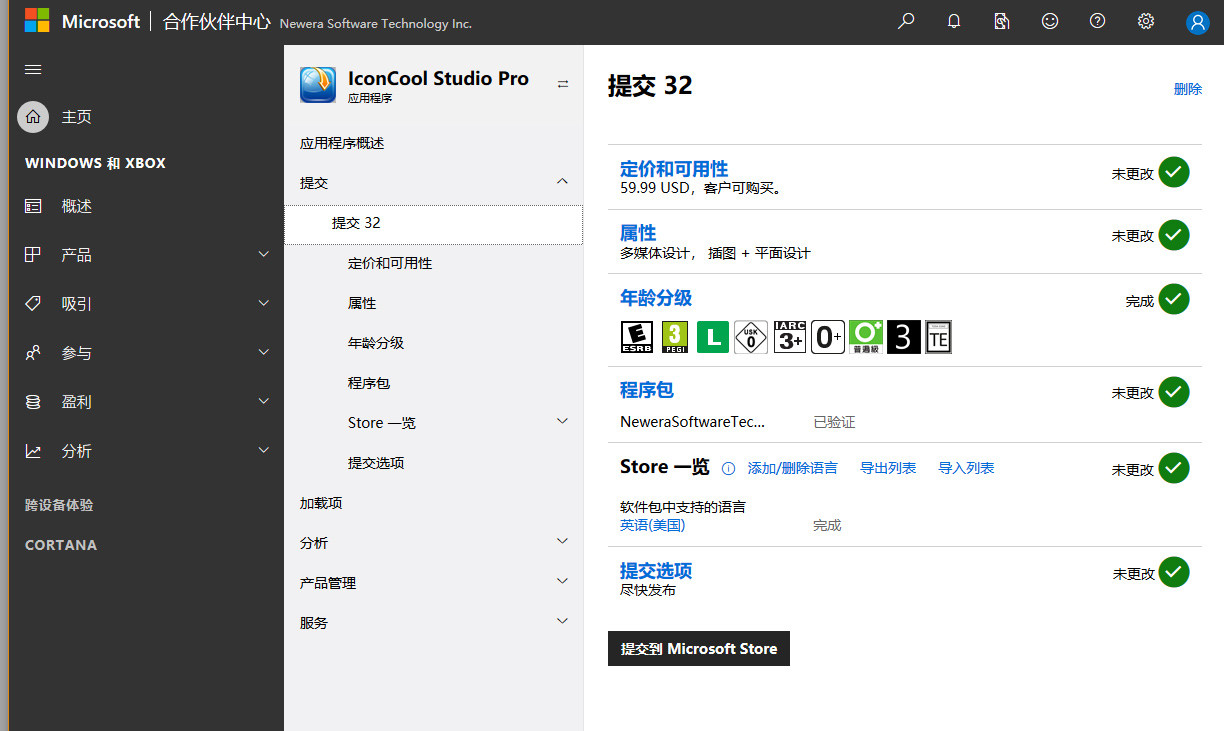Open 跨设备体验 in sidebar
Image resolution: width=1224 pixels, height=731 pixels.
[x=59, y=505]
